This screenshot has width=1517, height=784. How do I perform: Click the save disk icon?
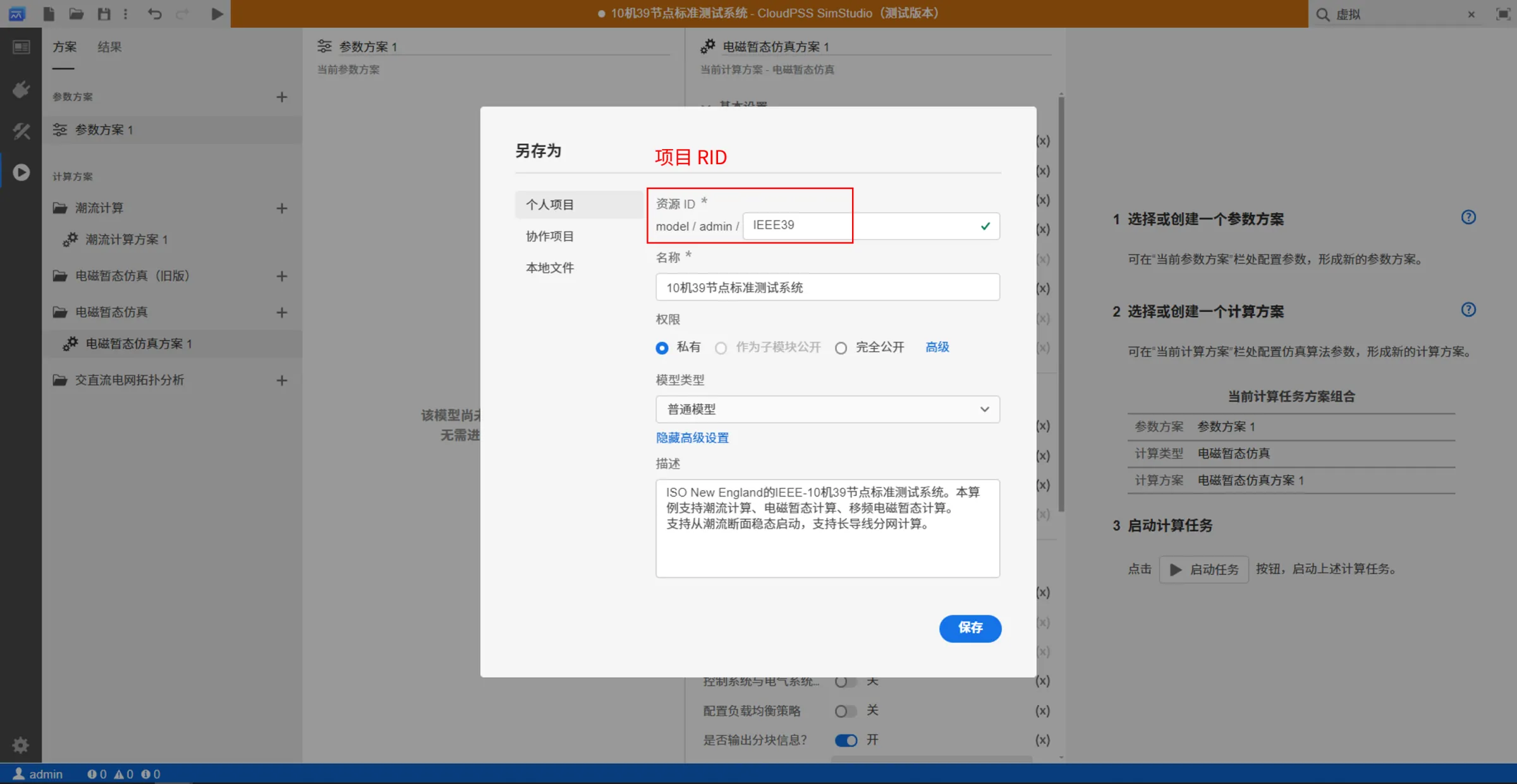pos(104,14)
